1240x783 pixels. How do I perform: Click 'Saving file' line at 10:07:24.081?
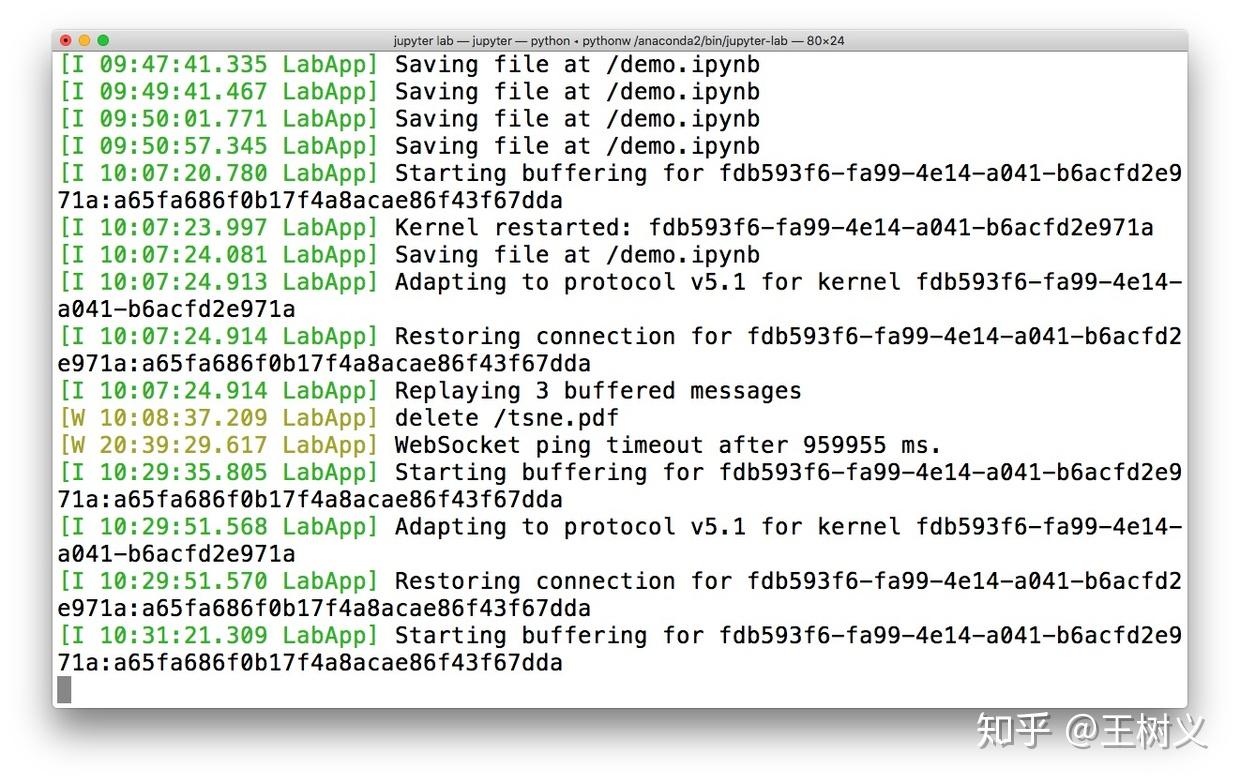[x=410, y=255]
